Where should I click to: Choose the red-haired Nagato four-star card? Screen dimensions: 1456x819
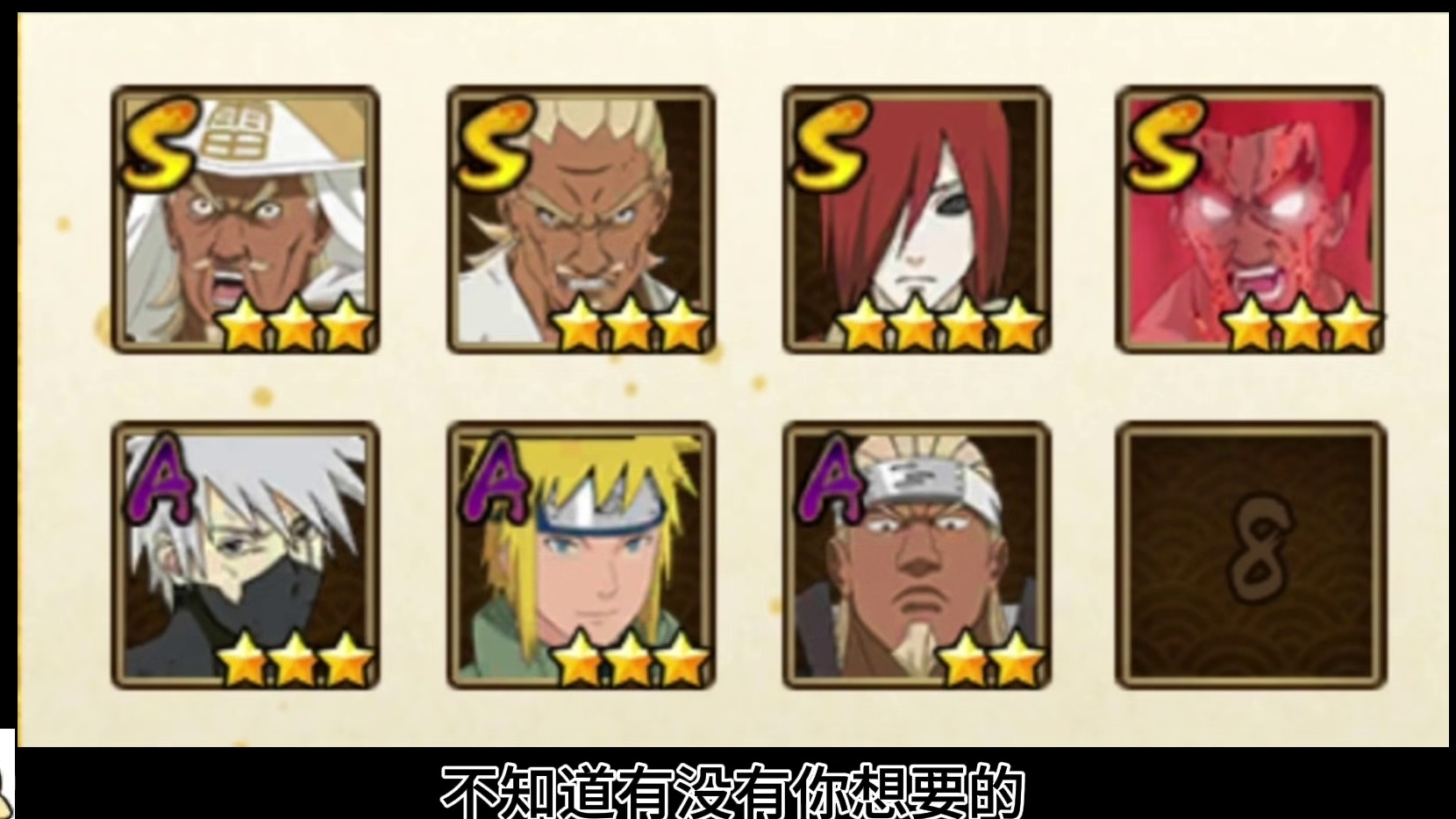917,219
